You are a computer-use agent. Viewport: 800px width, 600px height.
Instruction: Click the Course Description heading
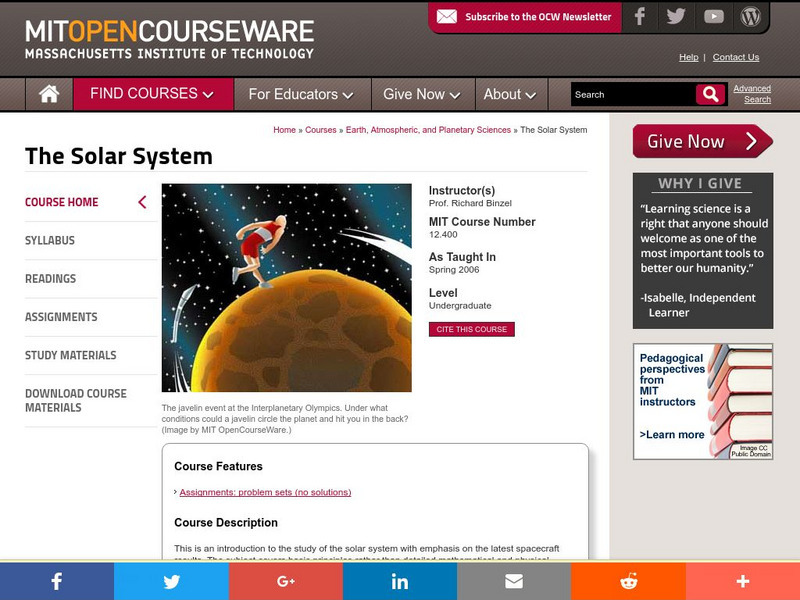point(226,522)
